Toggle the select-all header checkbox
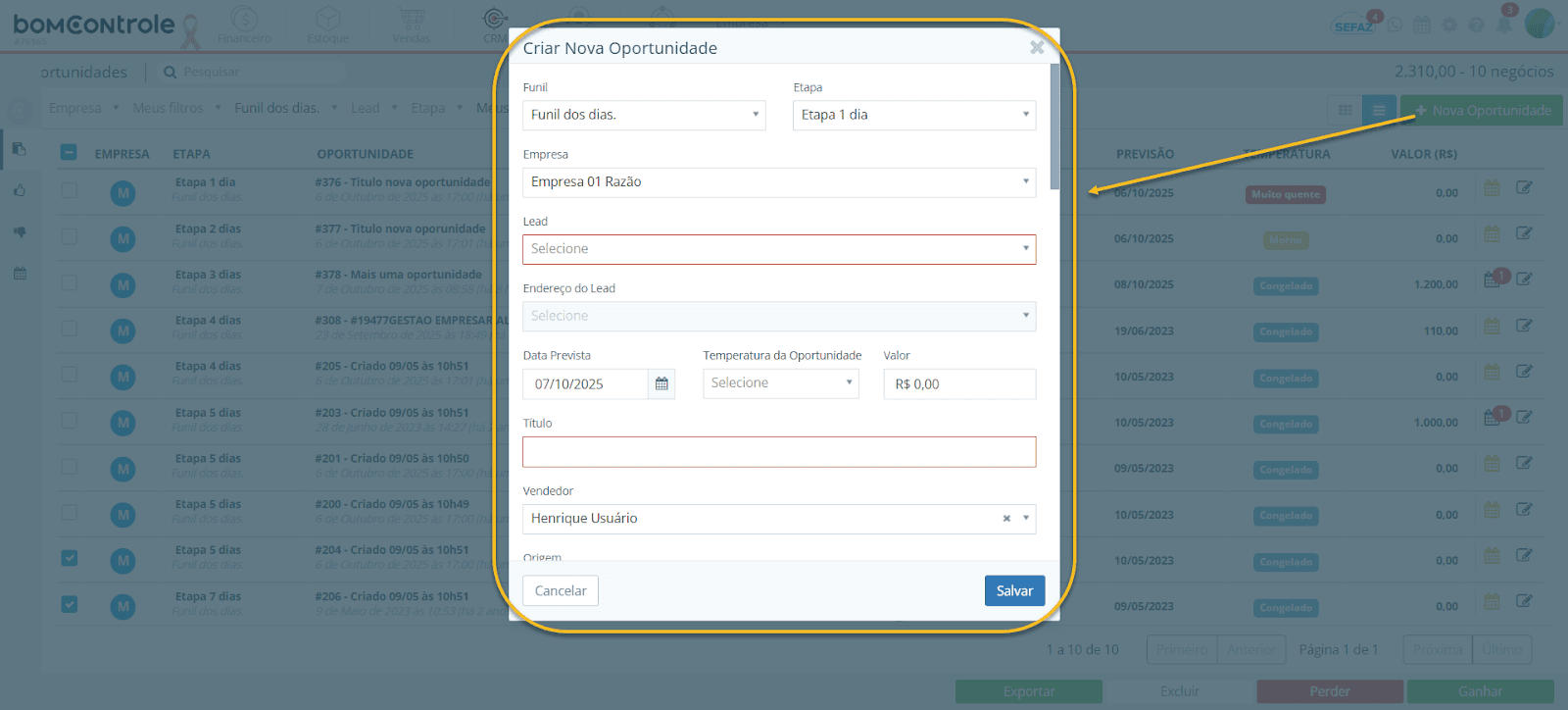The width and height of the screenshot is (1568, 710). pyautogui.click(x=69, y=152)
